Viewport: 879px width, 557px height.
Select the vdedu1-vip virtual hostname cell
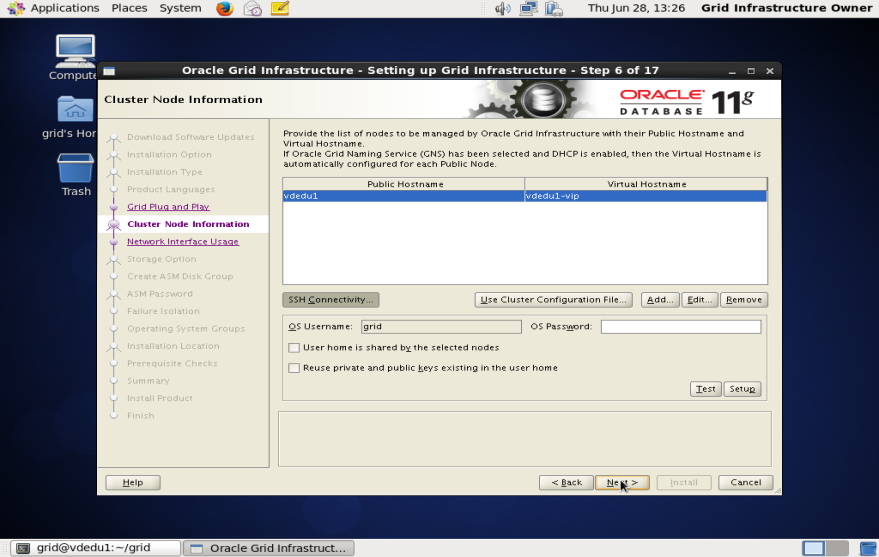click(646, 196)
